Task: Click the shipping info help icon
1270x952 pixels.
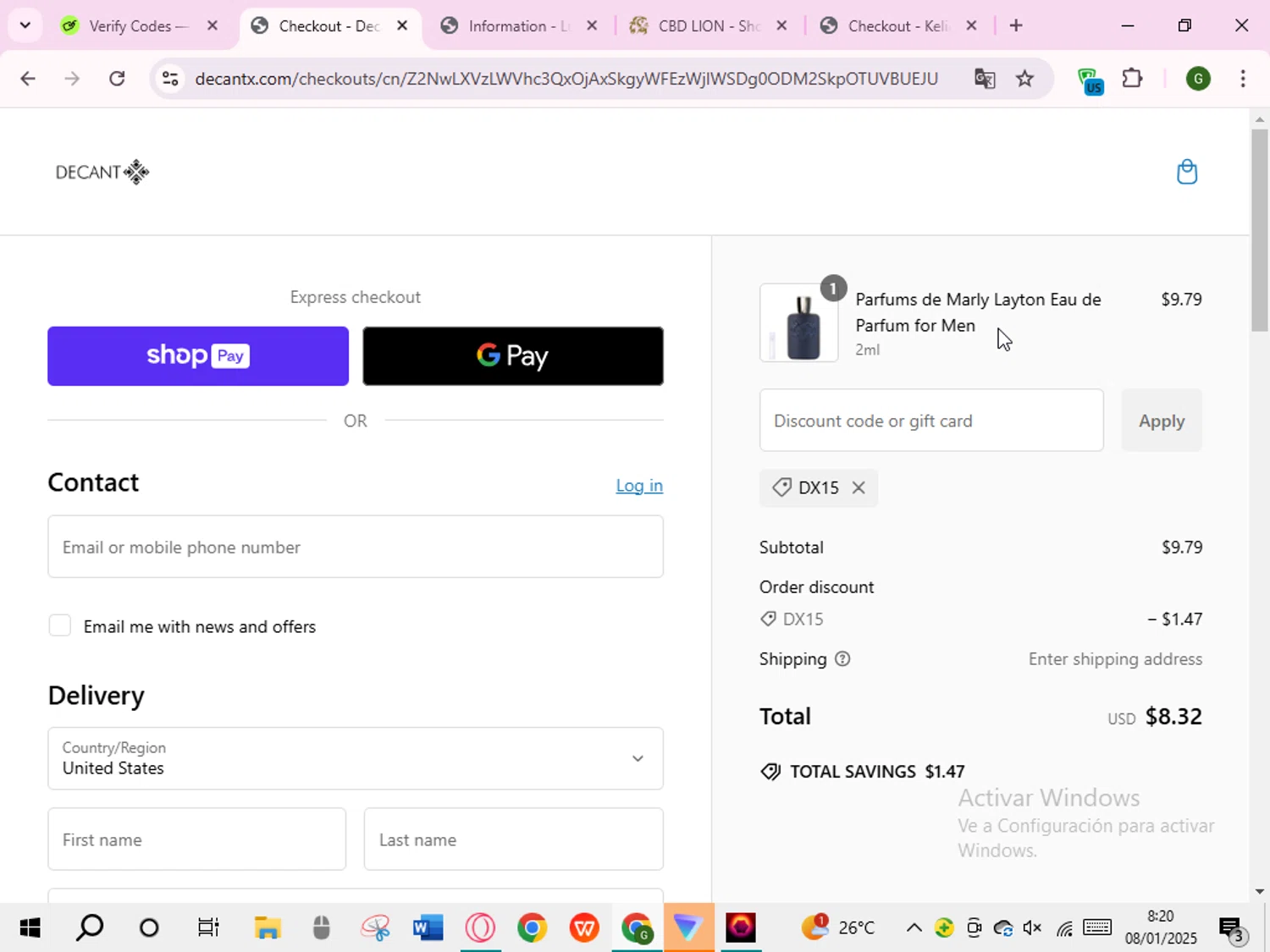Action: tap(842, 659)
